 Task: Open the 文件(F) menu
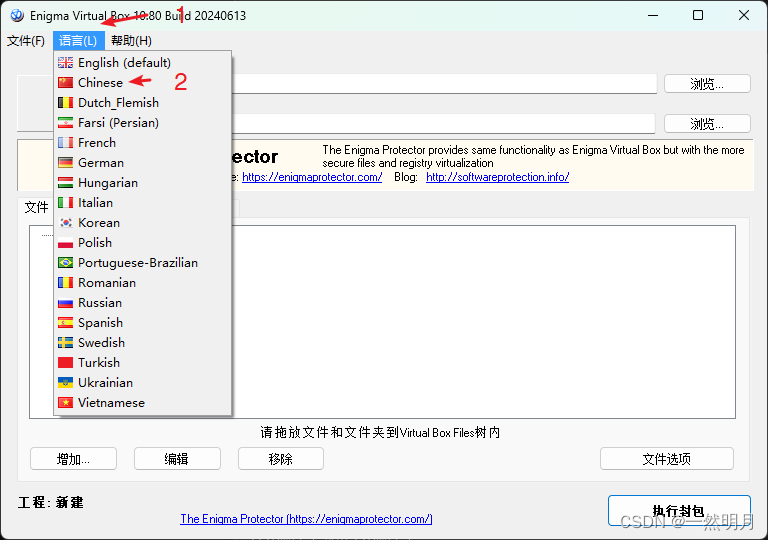26,41
